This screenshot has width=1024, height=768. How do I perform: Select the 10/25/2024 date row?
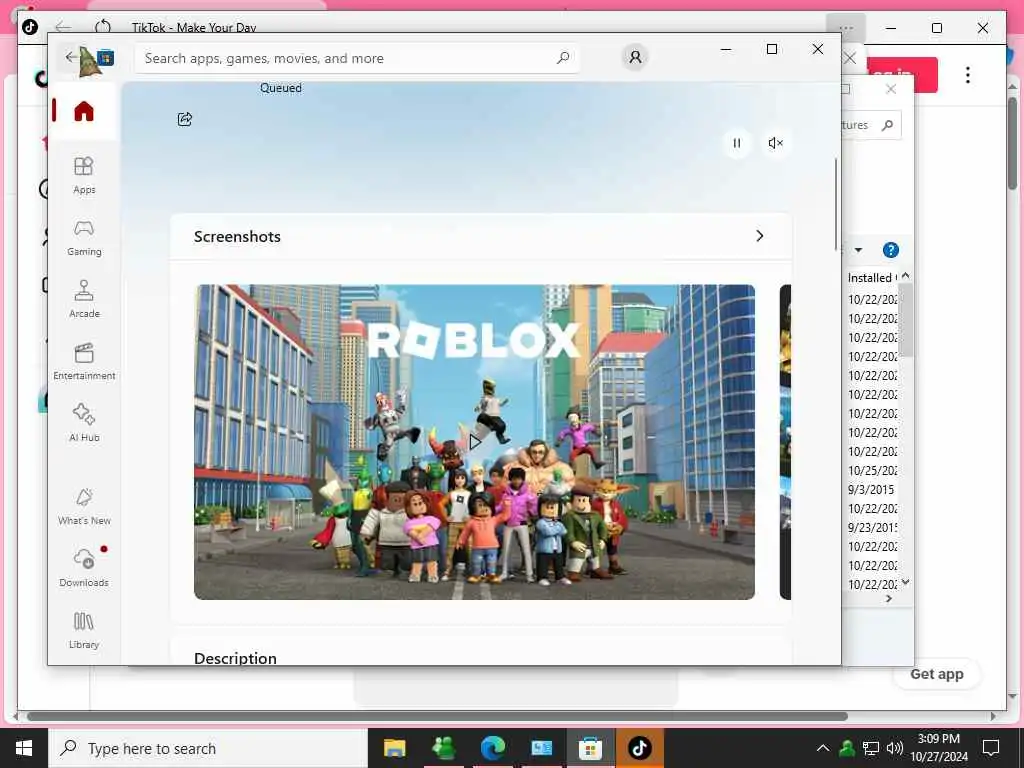click(872, 470)
